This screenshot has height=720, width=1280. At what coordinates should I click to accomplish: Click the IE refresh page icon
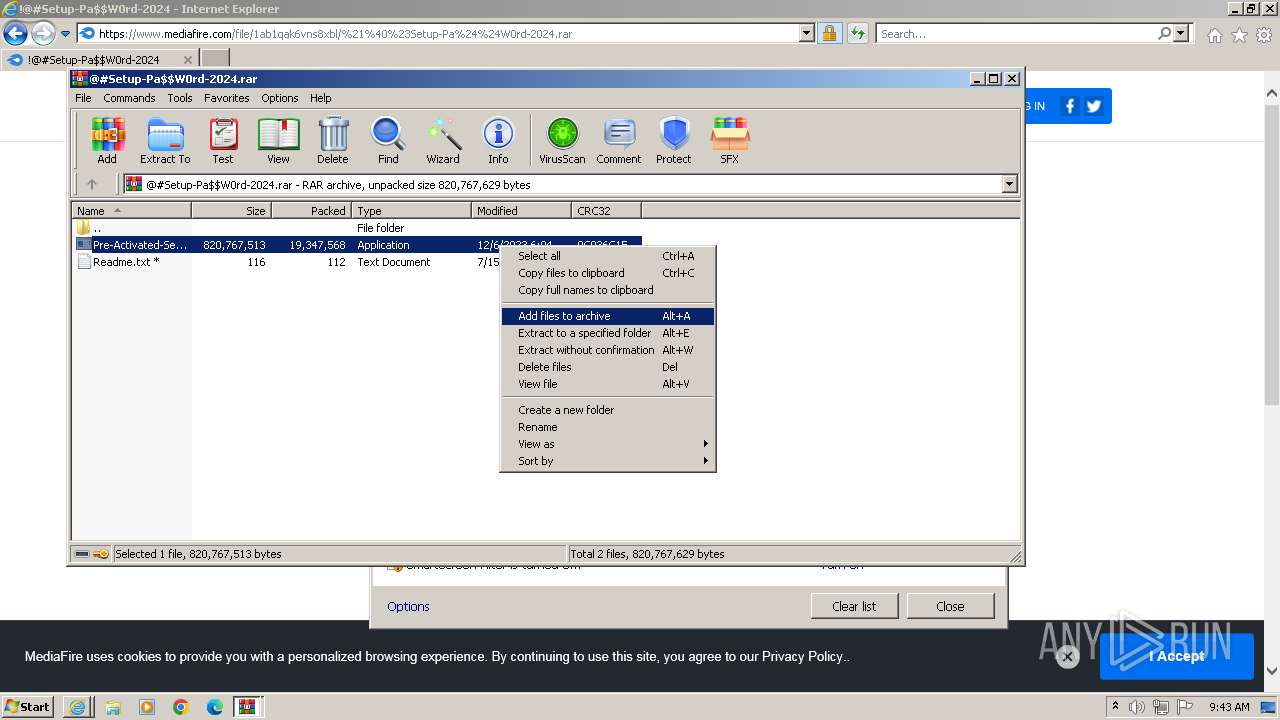(857, 34)
